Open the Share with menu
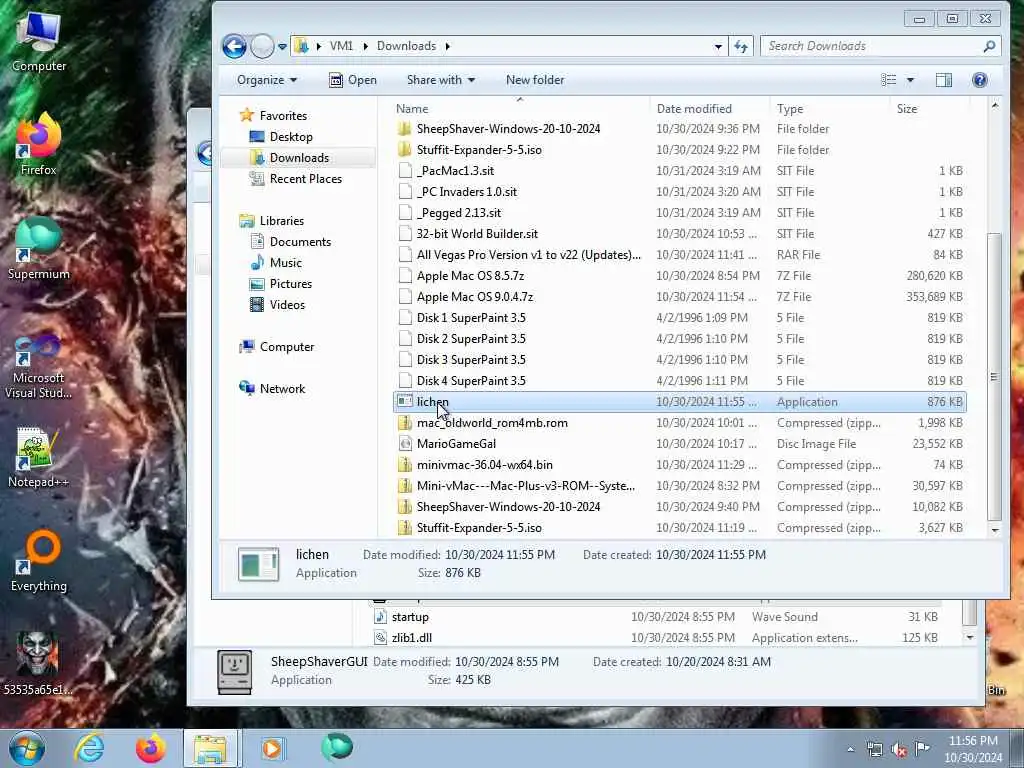This screenshot has height=768, width=1024. tap(441, 80)
